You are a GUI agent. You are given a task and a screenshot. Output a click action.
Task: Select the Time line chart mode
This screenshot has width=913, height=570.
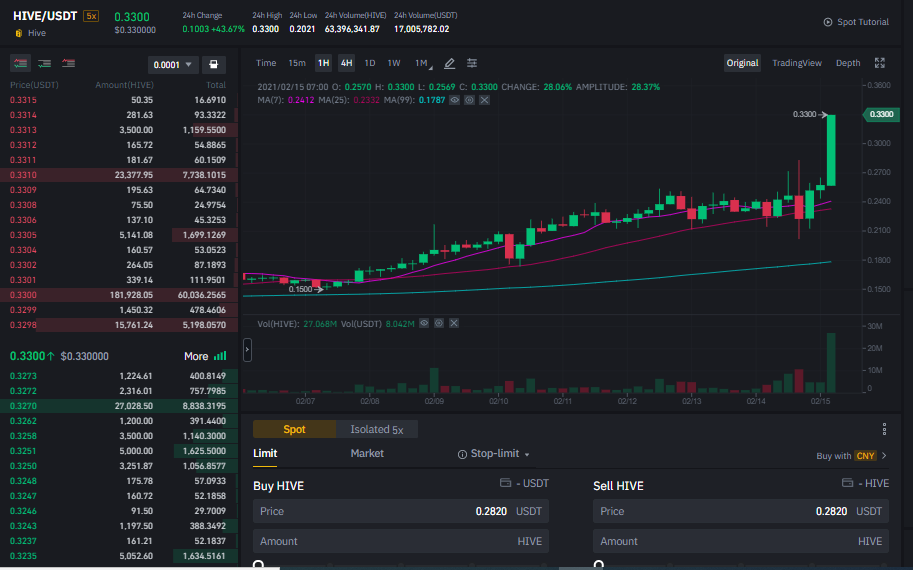(x=266, y=63)
